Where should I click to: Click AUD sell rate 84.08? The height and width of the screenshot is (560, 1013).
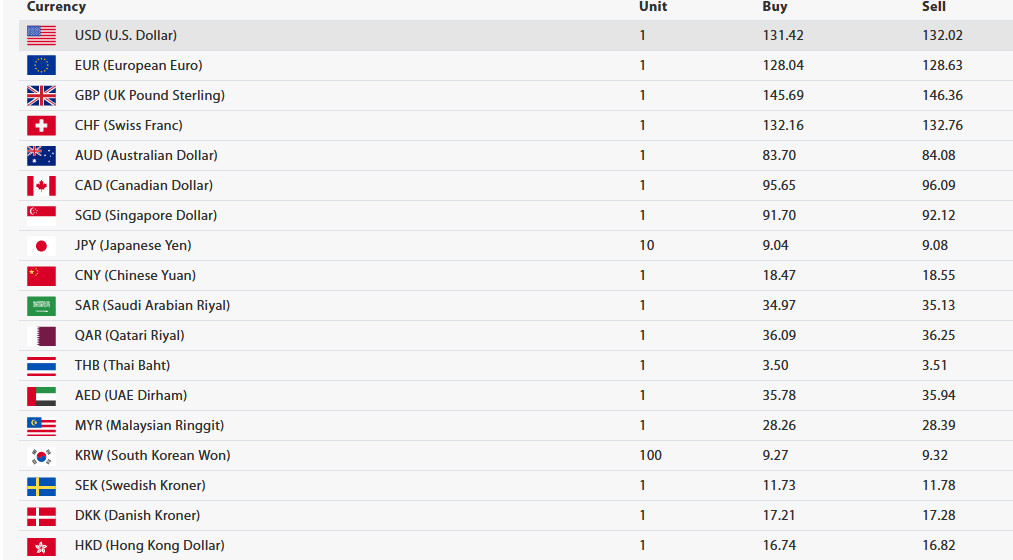pos(938,156)
